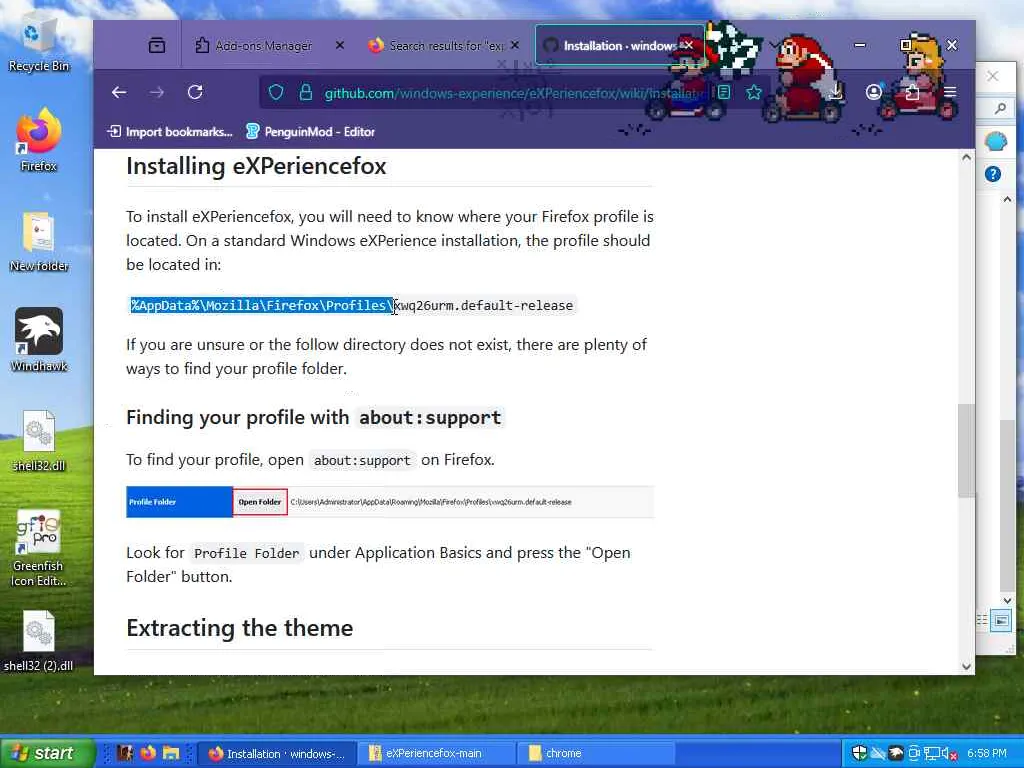Image resolution: width=1024 pixels, height=768 pixels.
Task: Switch to eXPeriencefox-main taskbar window
Action: tap(436, 753)
